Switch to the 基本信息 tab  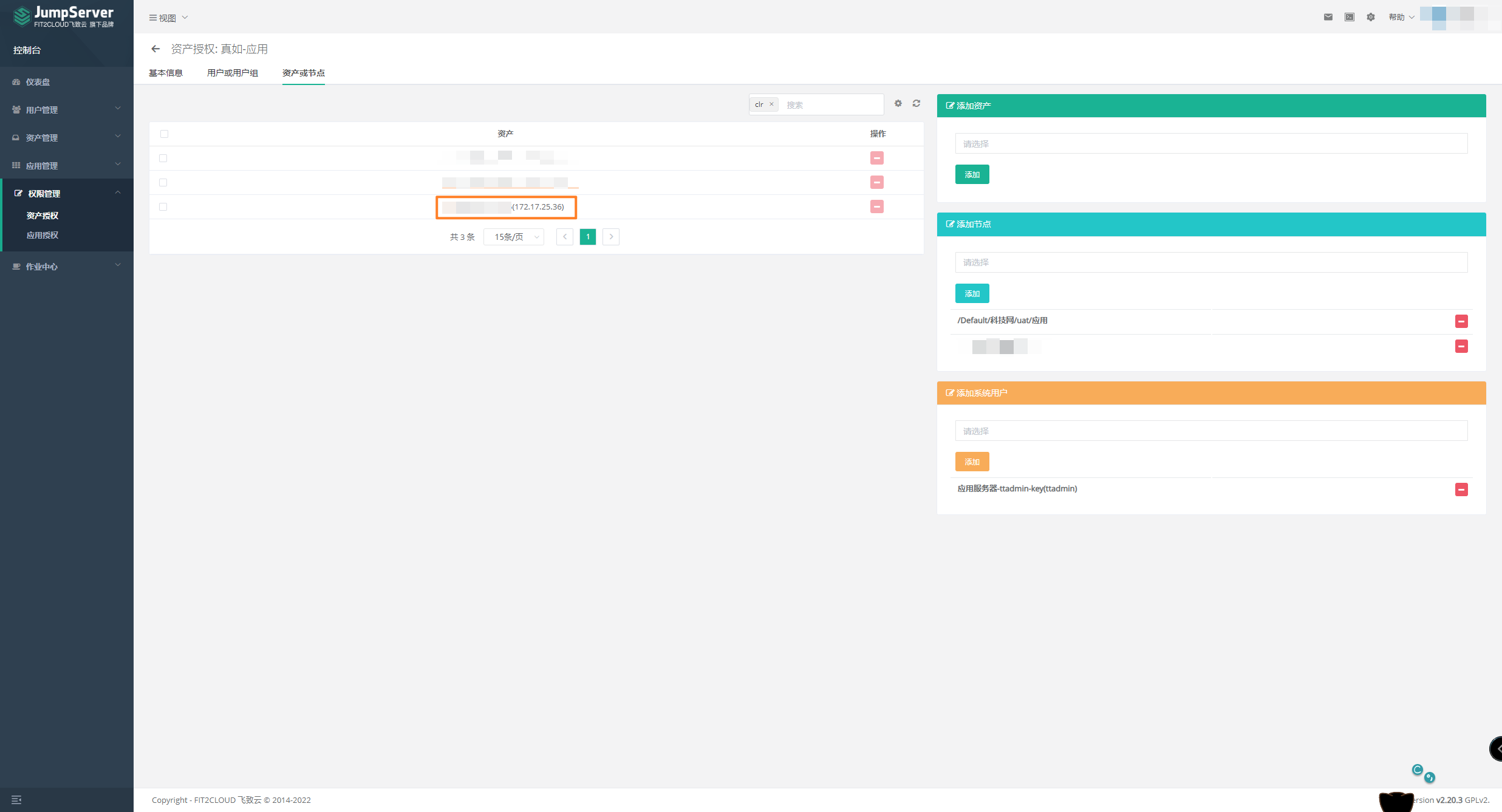point(166,73)
